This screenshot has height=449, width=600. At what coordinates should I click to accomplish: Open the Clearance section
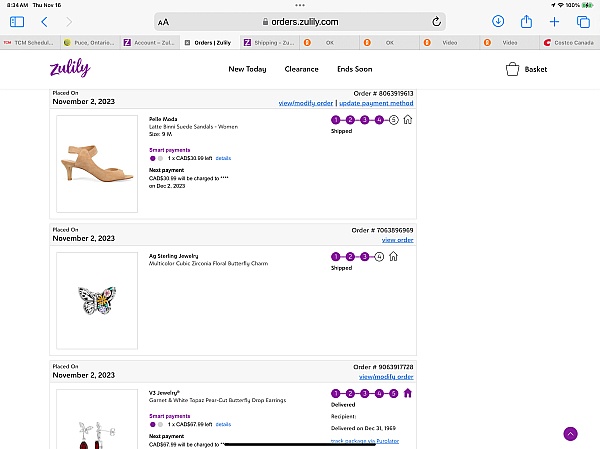[302, 69]
